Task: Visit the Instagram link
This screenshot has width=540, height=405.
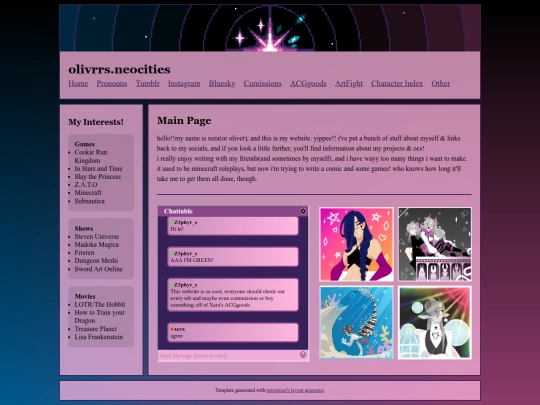Action: coord(184,83)
